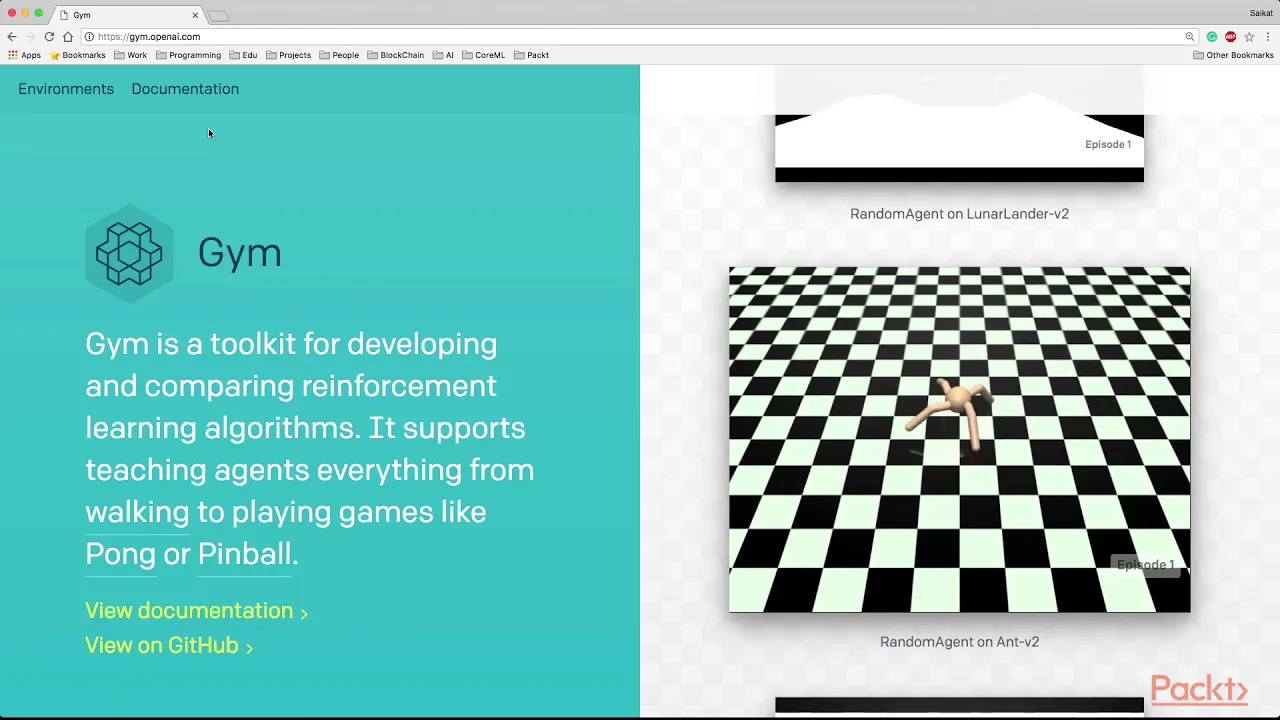Click the browser back arrow

click(12, 37)
